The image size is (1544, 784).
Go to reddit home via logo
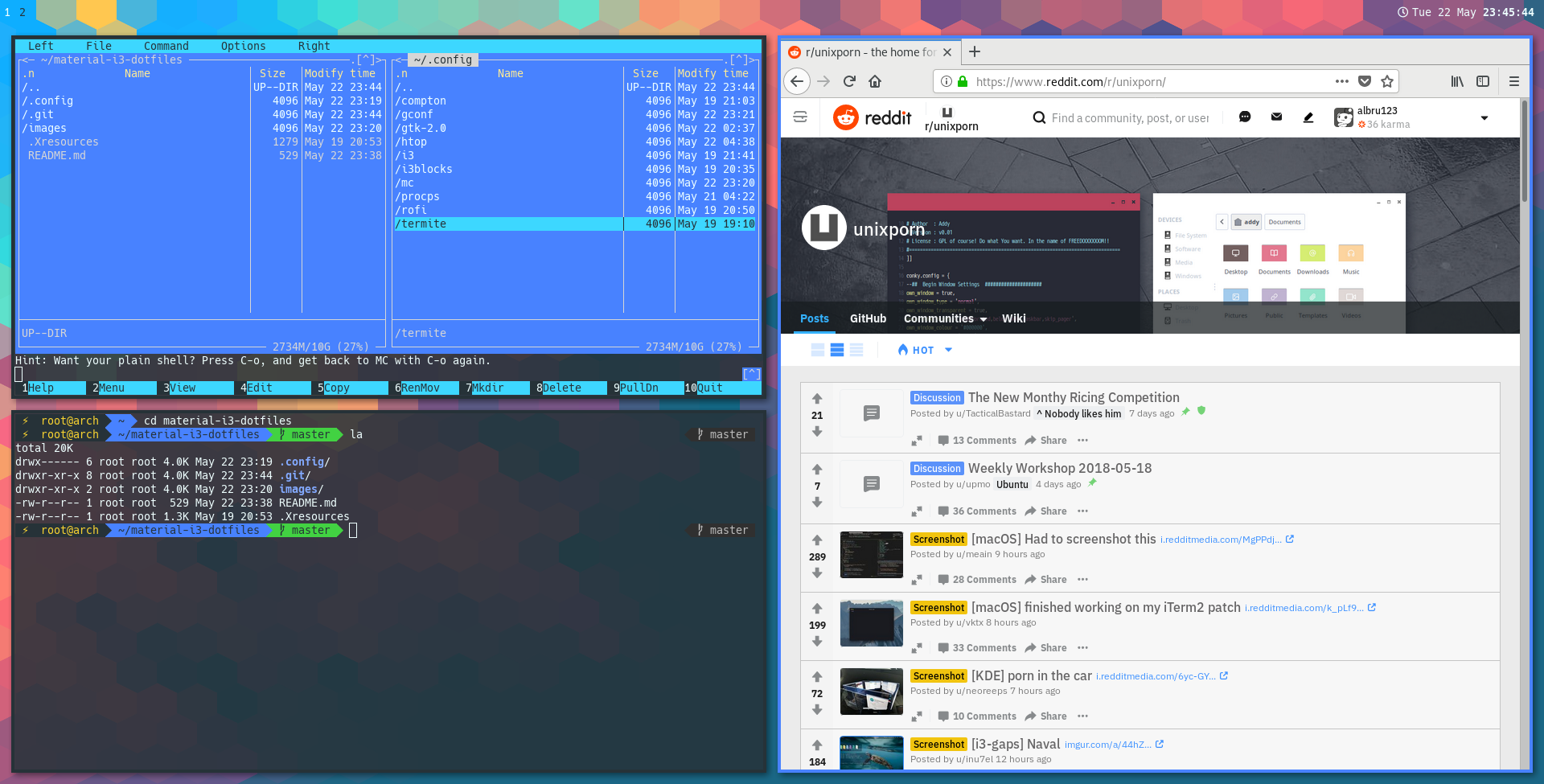(873, 117)
